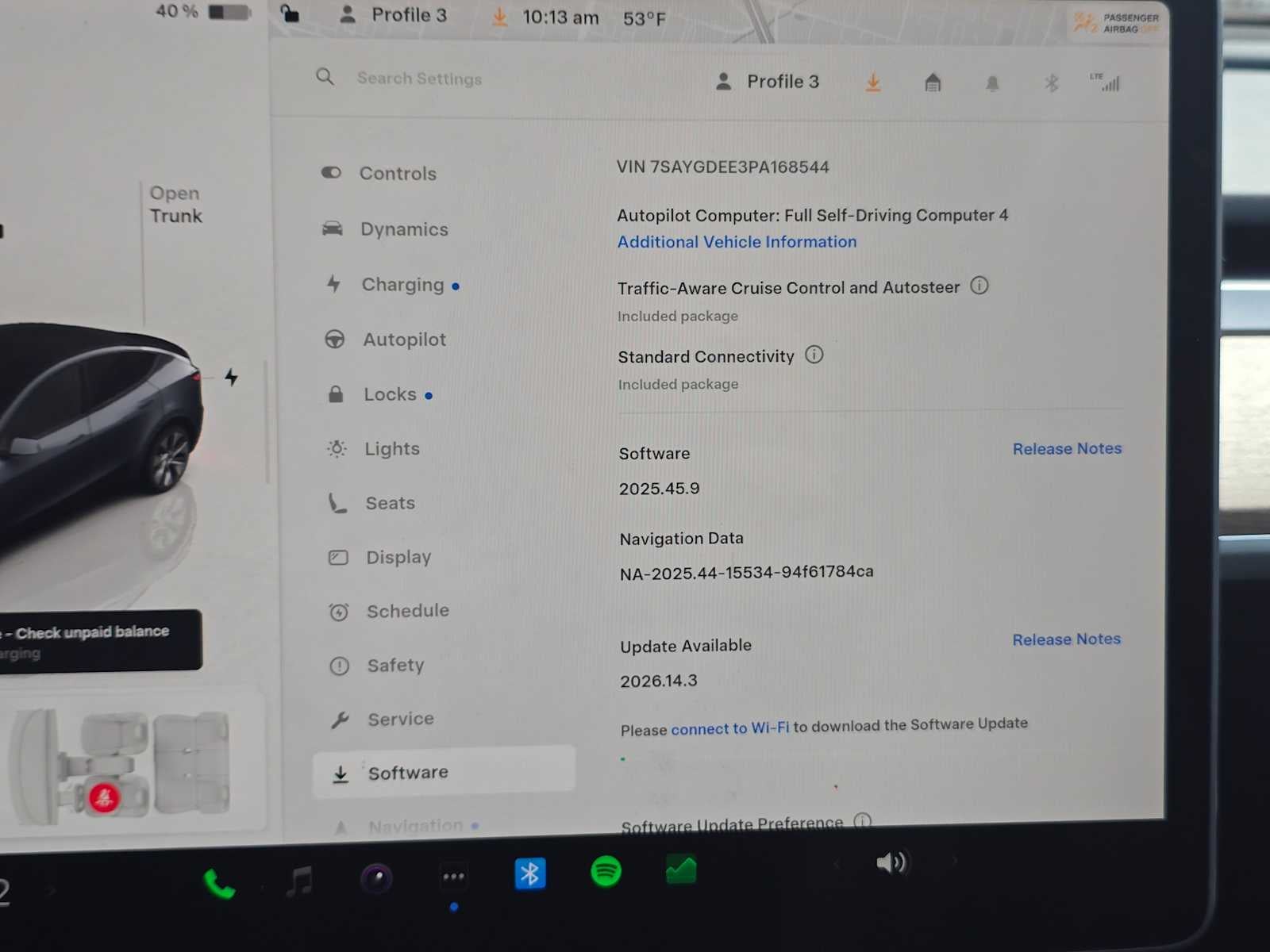Tap the seat layout thumbnail

[x=123, y=767]
